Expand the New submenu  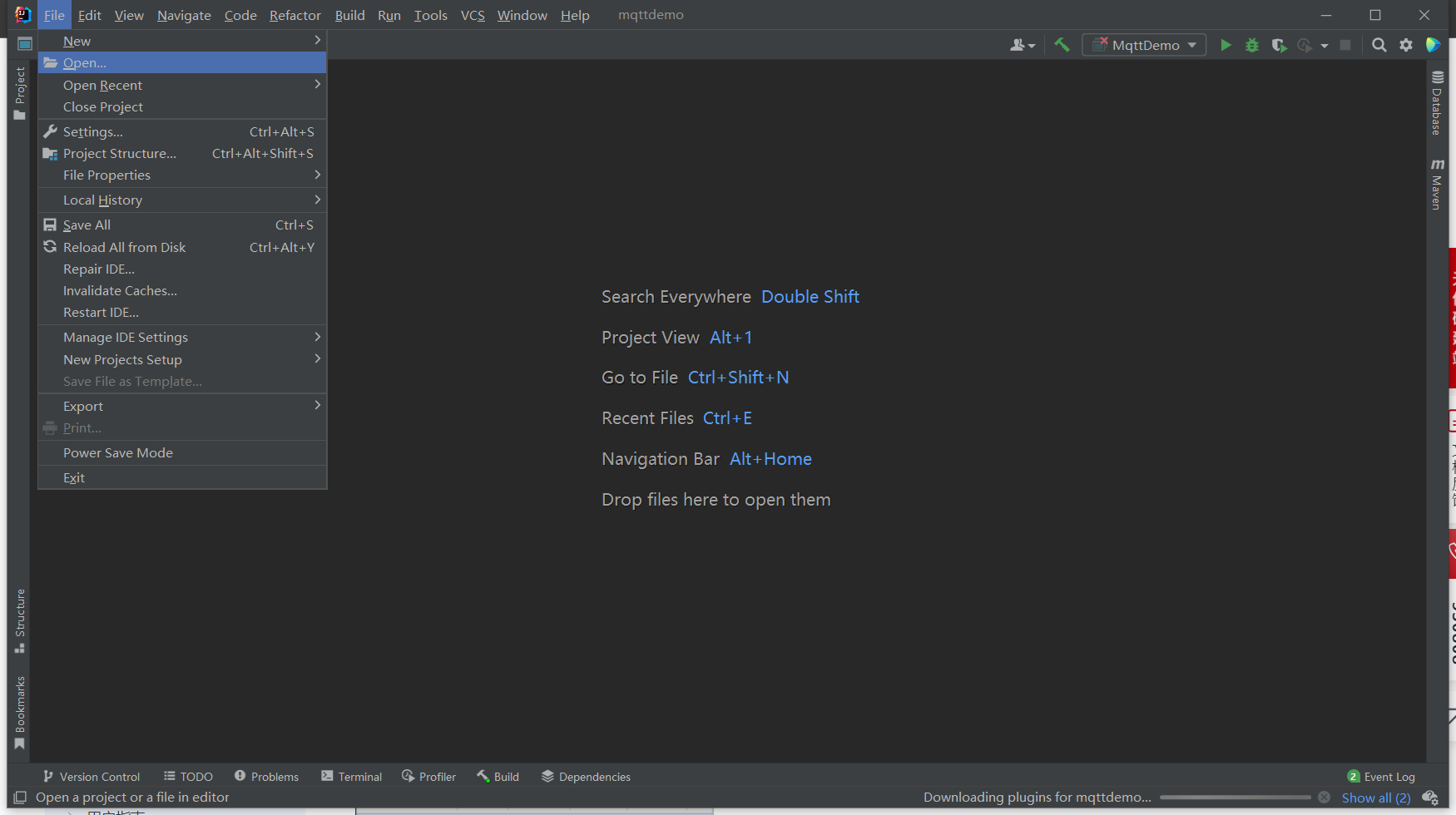(x=182, y=41)
